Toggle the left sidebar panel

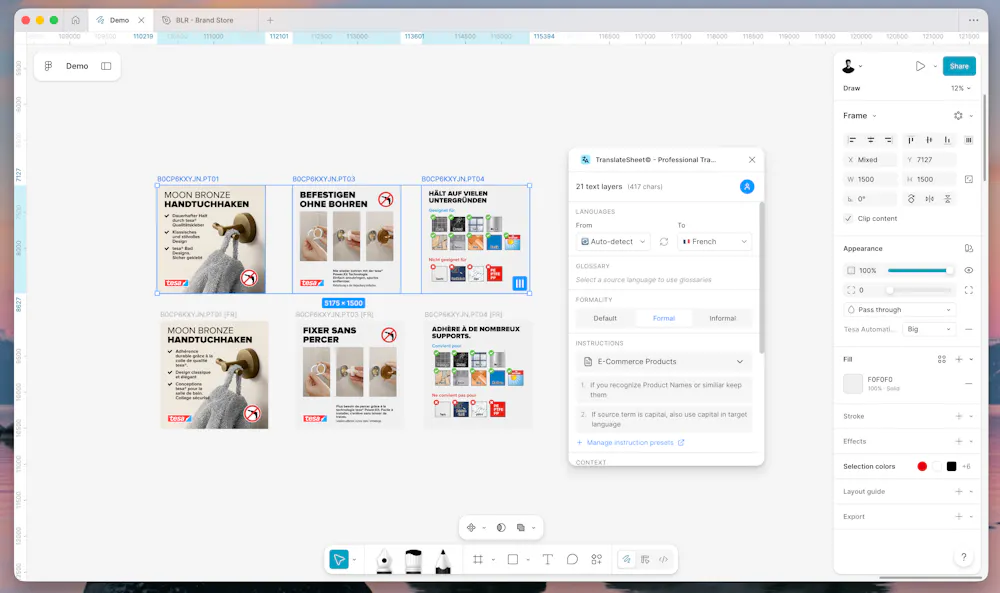[106, 66]
